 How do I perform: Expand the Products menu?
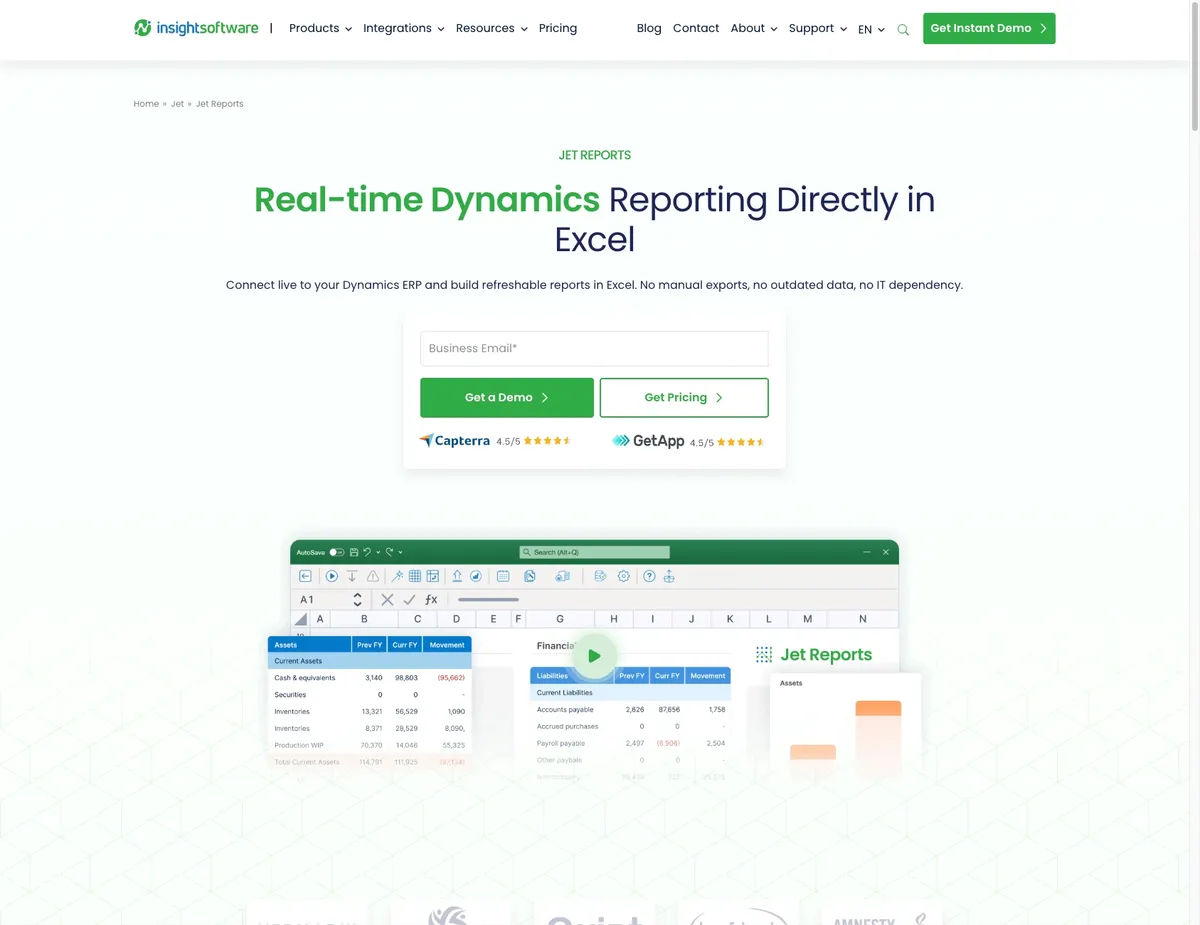coord(320,28)
